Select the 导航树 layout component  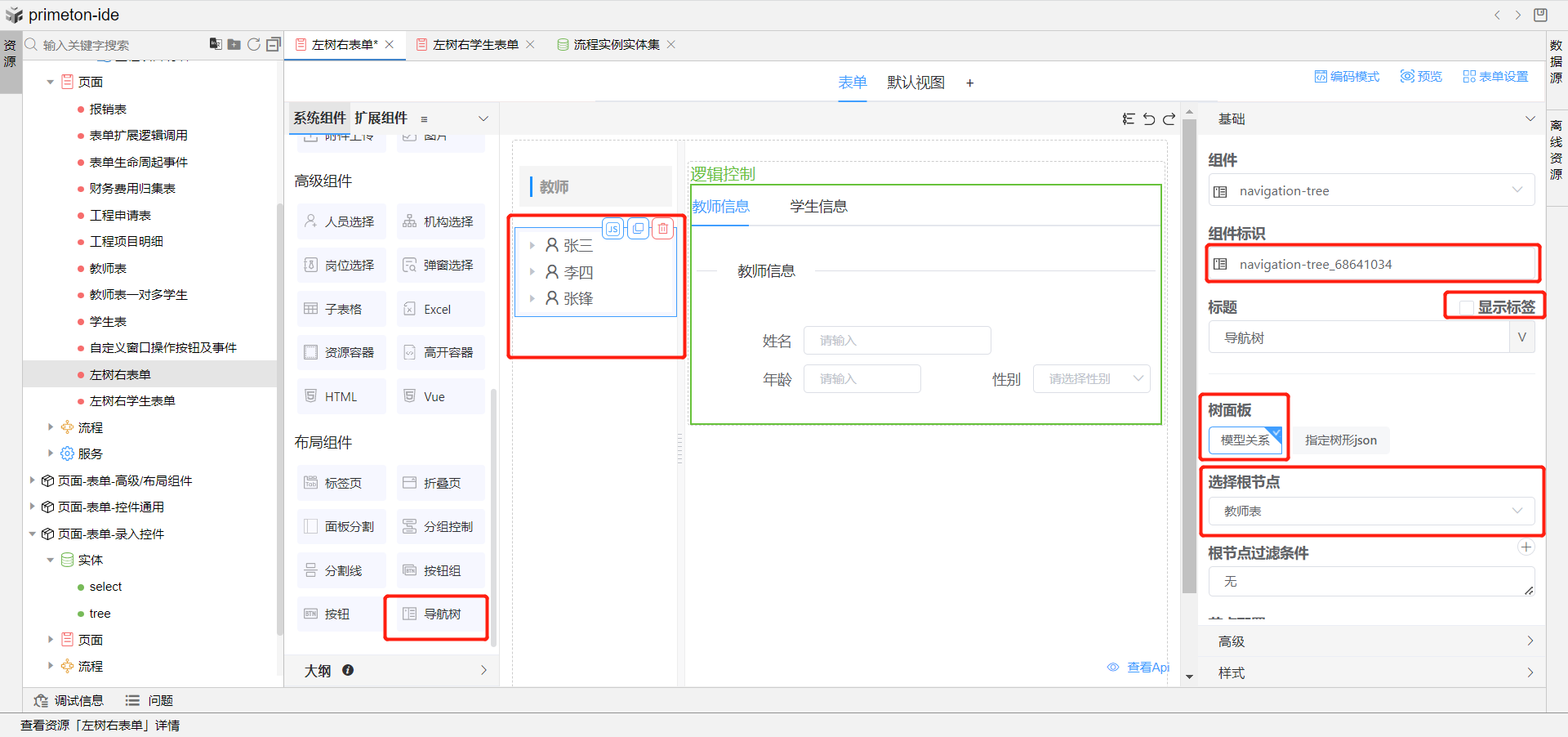435,614
